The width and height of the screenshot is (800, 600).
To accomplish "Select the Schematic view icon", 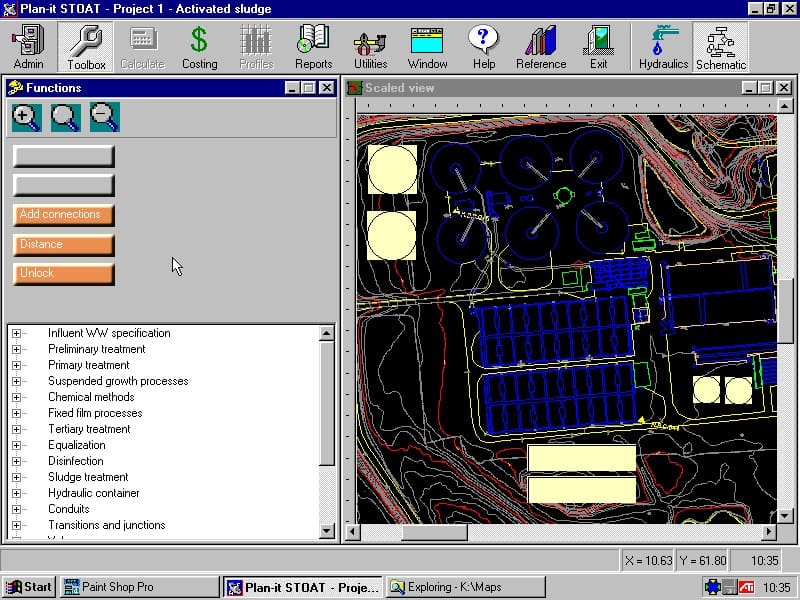I will [x=721, y=47].
